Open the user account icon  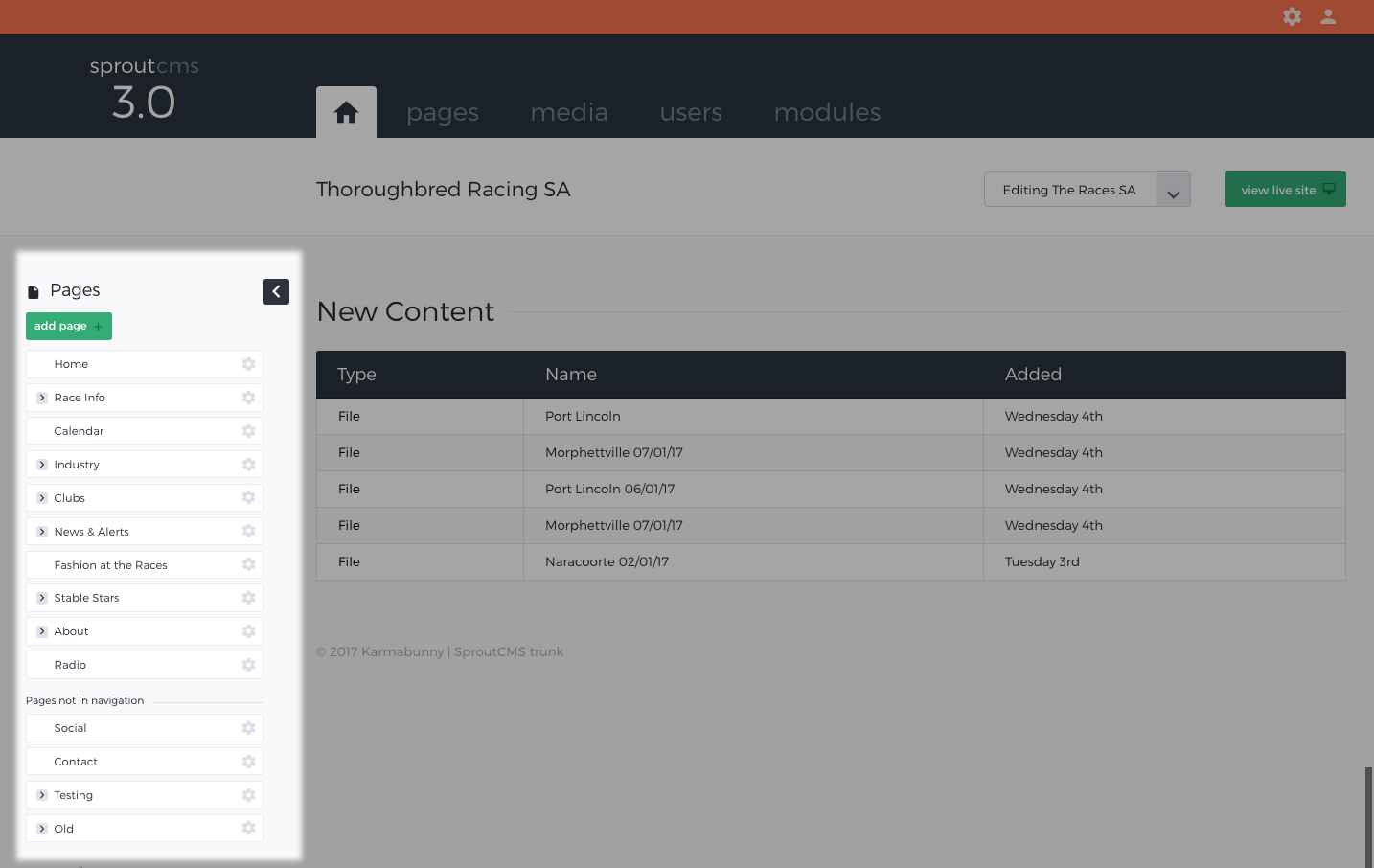(1328, 16)
